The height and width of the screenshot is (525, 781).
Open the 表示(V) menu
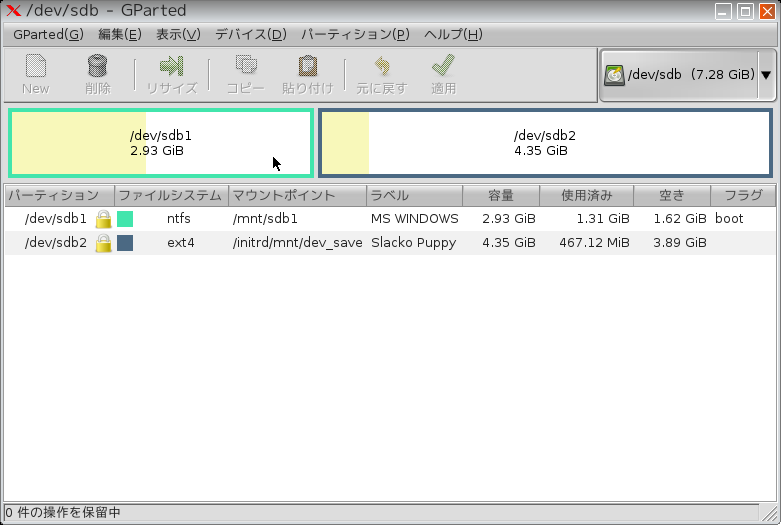click(x=178, y=34)
